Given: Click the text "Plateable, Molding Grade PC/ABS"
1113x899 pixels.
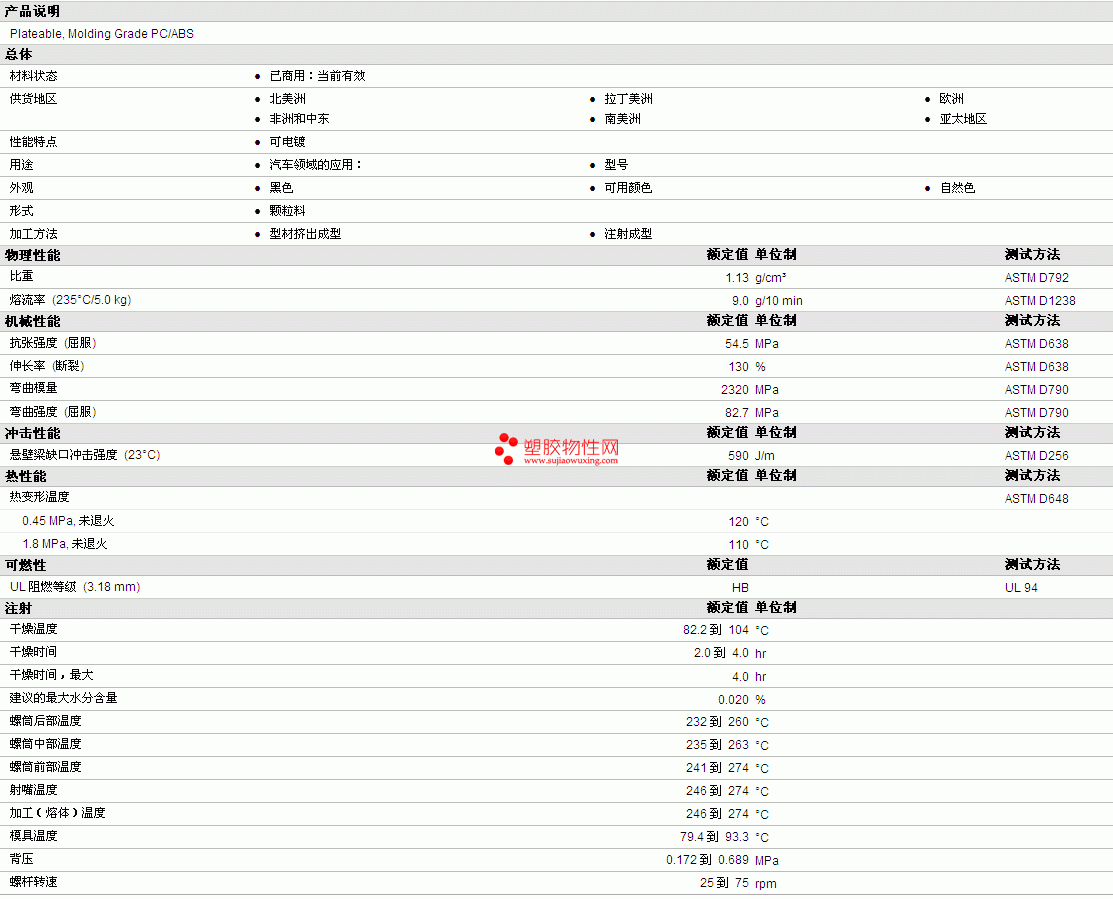Looking at the screenshot, I should tap(102, 33).
